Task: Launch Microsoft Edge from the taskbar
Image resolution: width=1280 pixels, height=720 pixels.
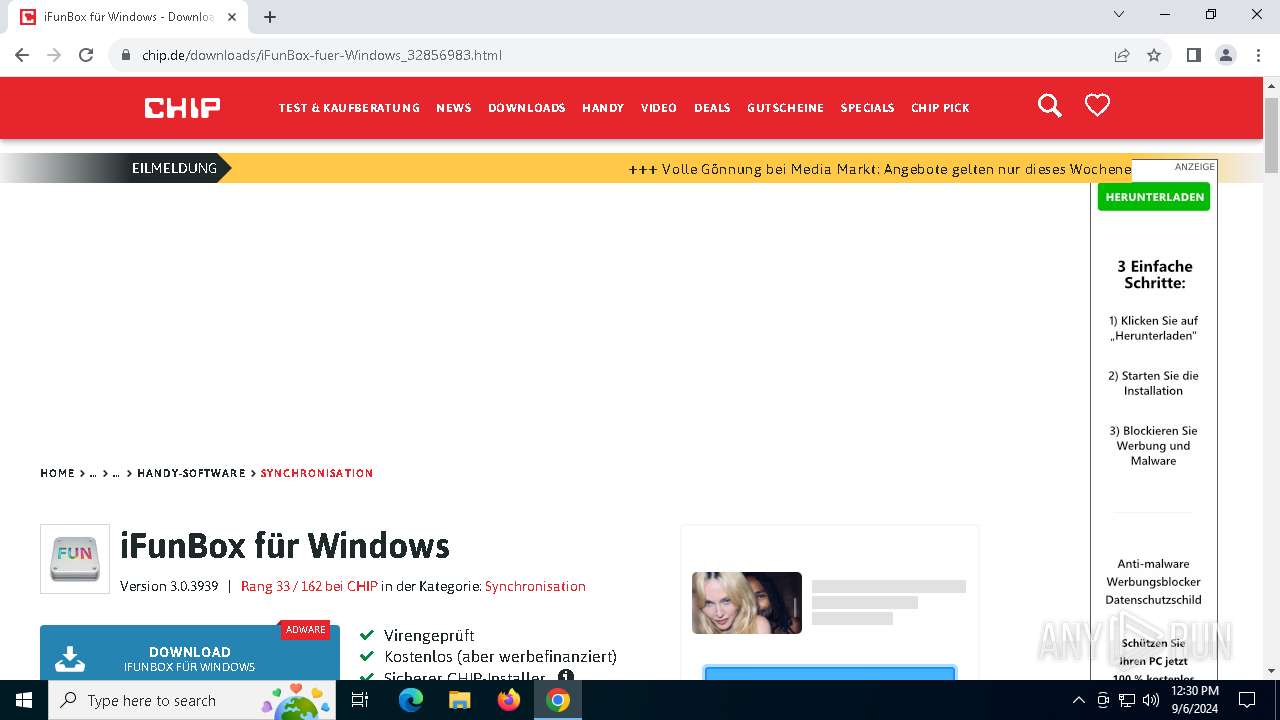Action: (x=411, y=700)
